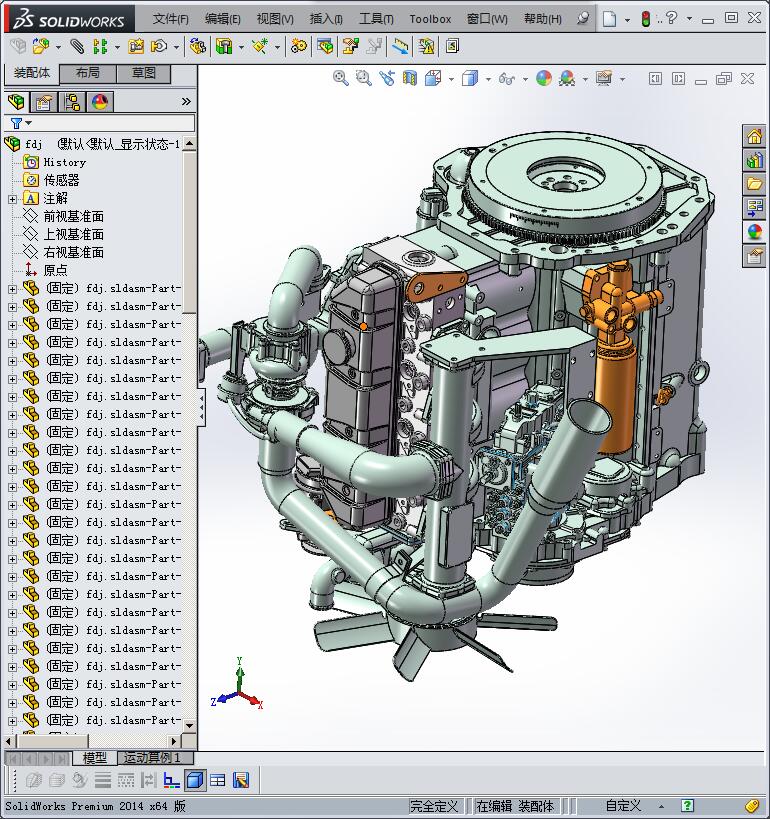Switch to the 草图 tab

[144, 73]
